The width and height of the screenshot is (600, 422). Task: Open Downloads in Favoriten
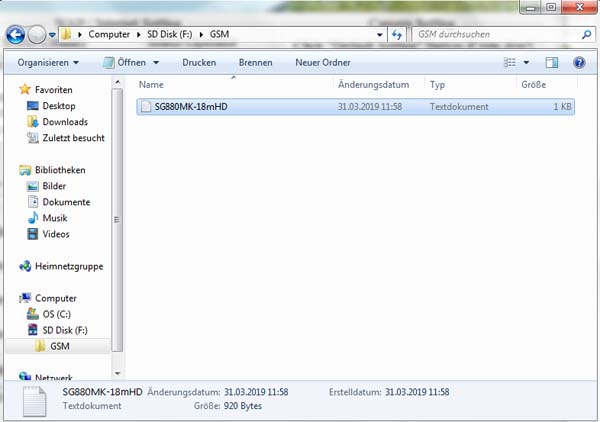point(64,122)
